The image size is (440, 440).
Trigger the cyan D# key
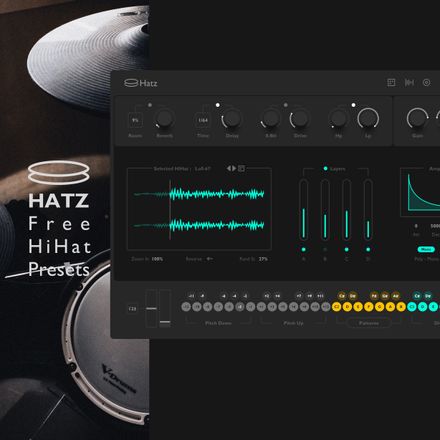428,296
